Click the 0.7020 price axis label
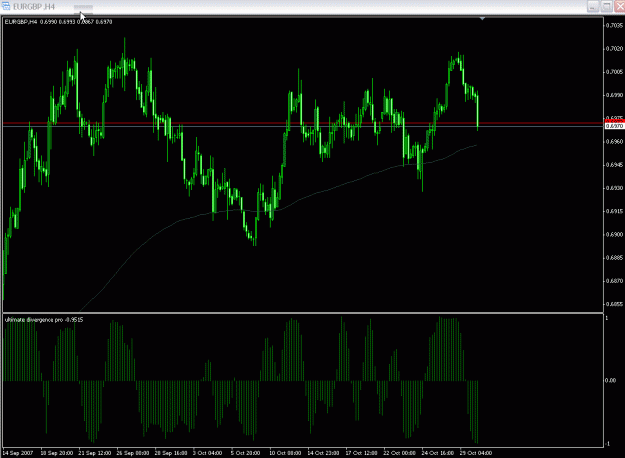 pyautogui.click(x=614, y=49)
